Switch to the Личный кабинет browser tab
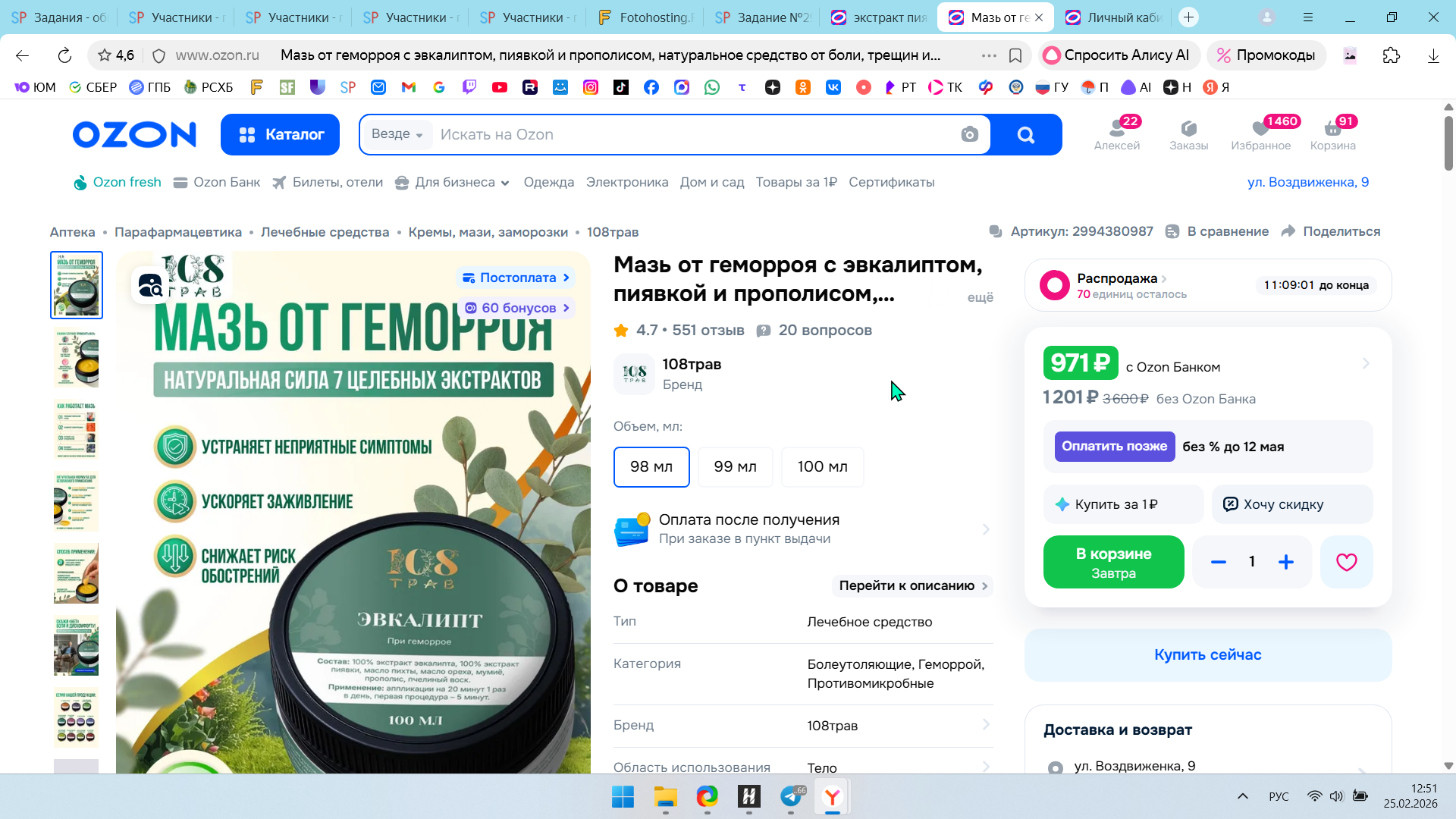The height and width of the screenshot is (819, 1456). [1114, 17]
